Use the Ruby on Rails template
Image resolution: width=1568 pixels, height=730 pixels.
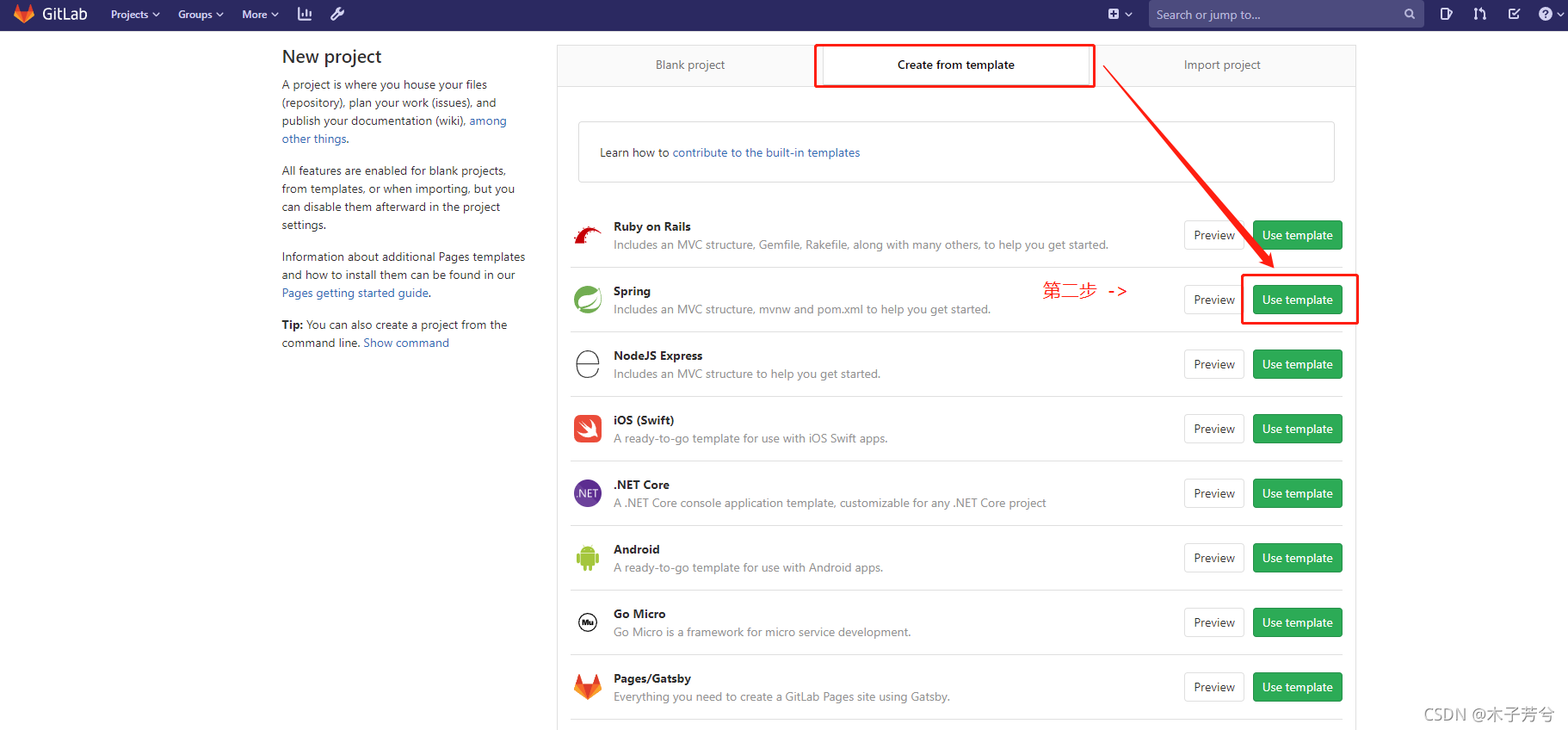pyautogui.click(x=1297, y=235)
